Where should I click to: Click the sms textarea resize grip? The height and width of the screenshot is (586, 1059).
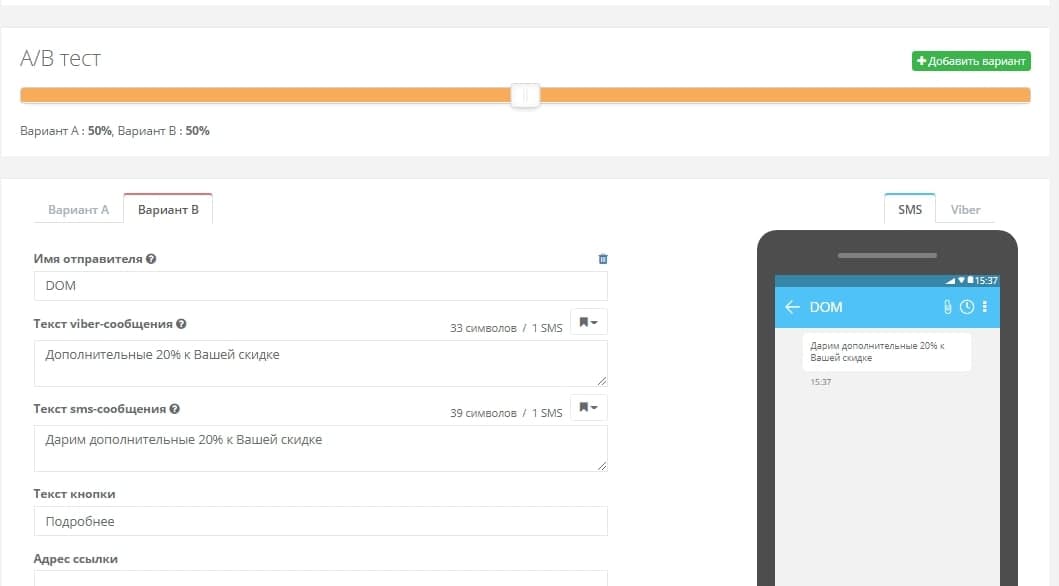click(x=602, y=466)
